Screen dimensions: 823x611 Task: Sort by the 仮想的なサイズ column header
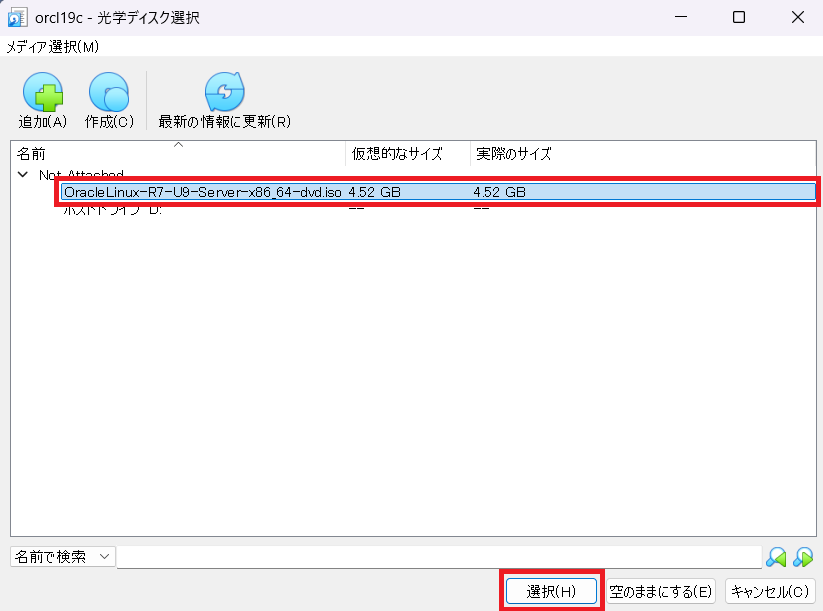point(407,154)
